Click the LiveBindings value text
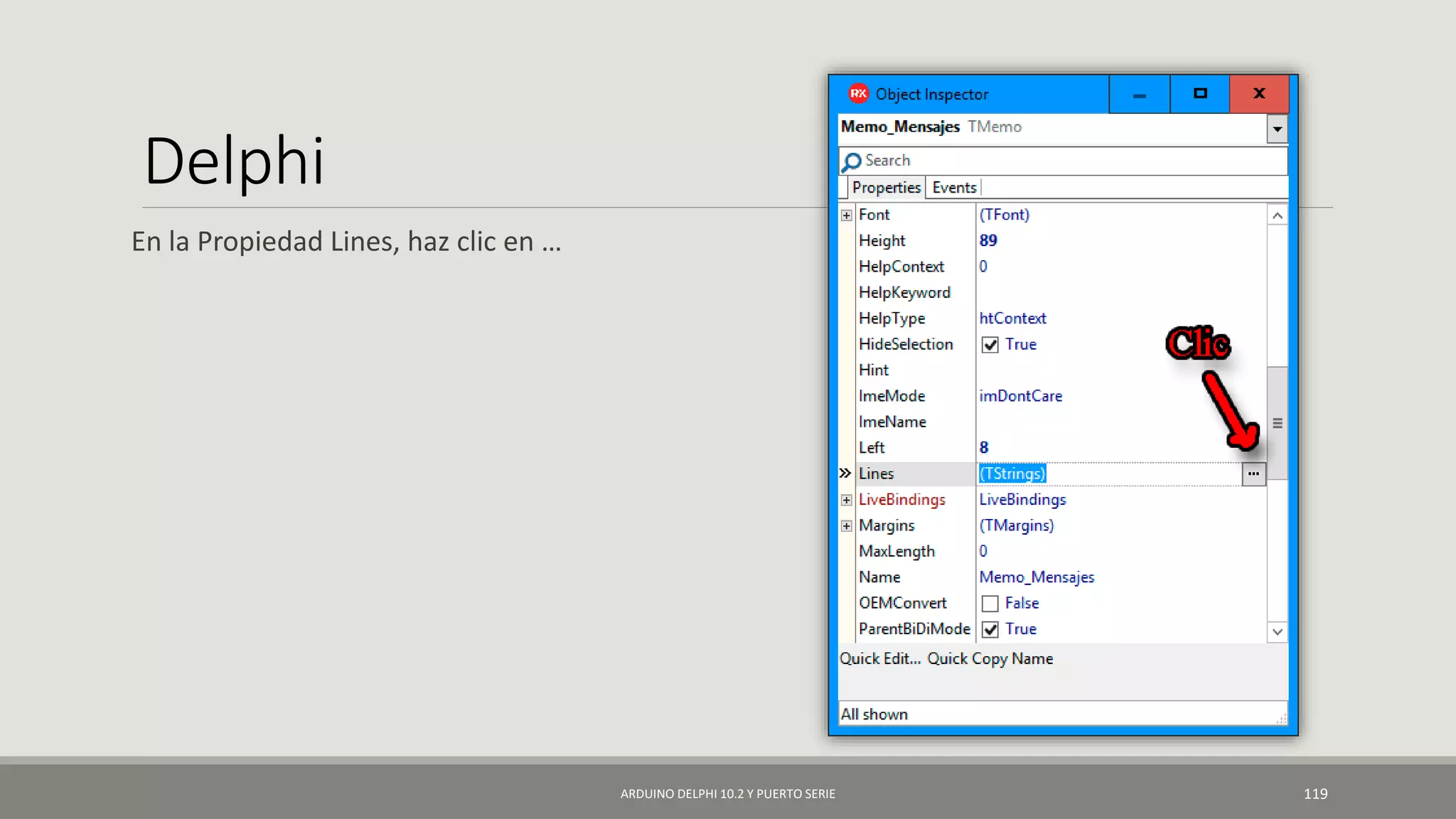This screenshot has height=819, width=1456. click(x=1022, y=500)
